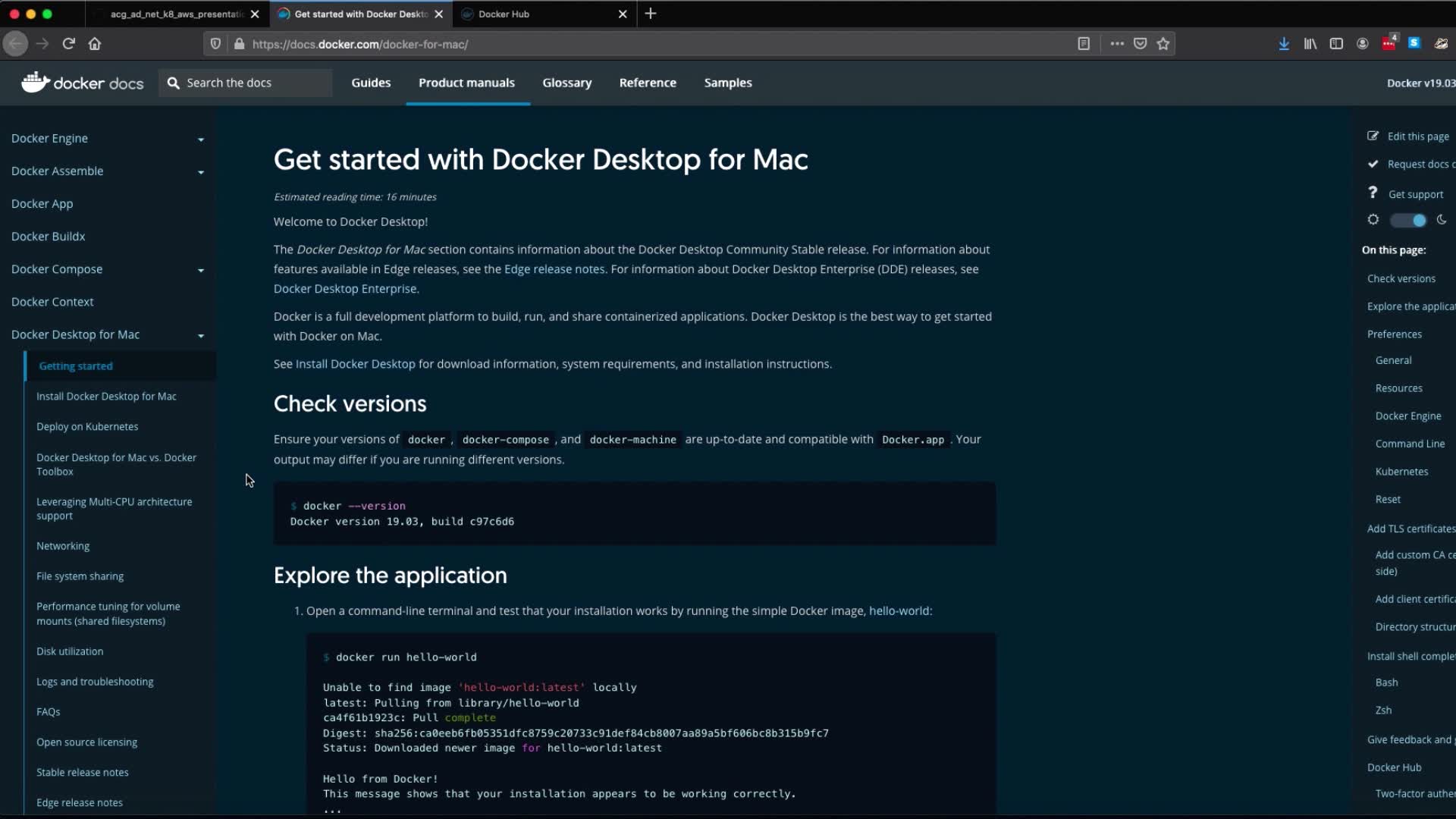Open the Firefox sidebar icon

click(x=1336, y=44)
